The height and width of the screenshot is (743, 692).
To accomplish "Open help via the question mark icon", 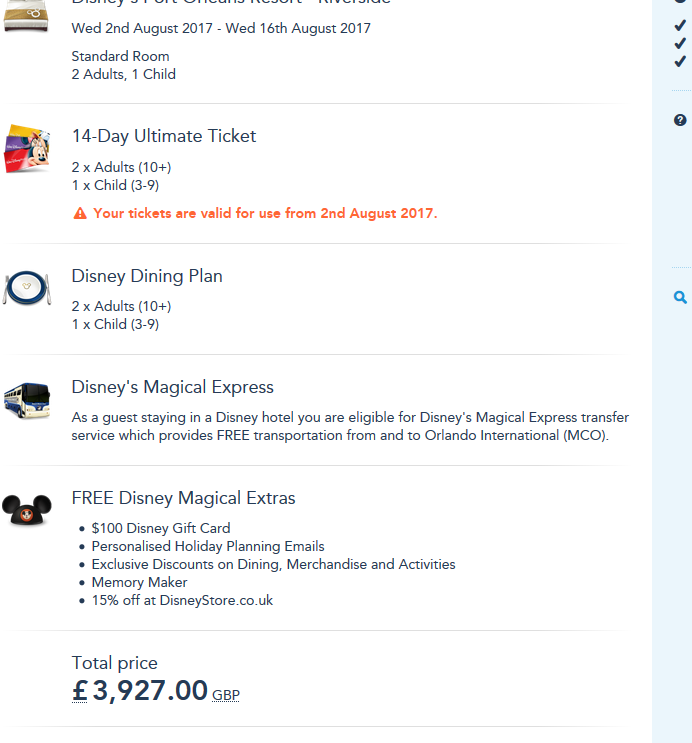I will coord(681,120).
